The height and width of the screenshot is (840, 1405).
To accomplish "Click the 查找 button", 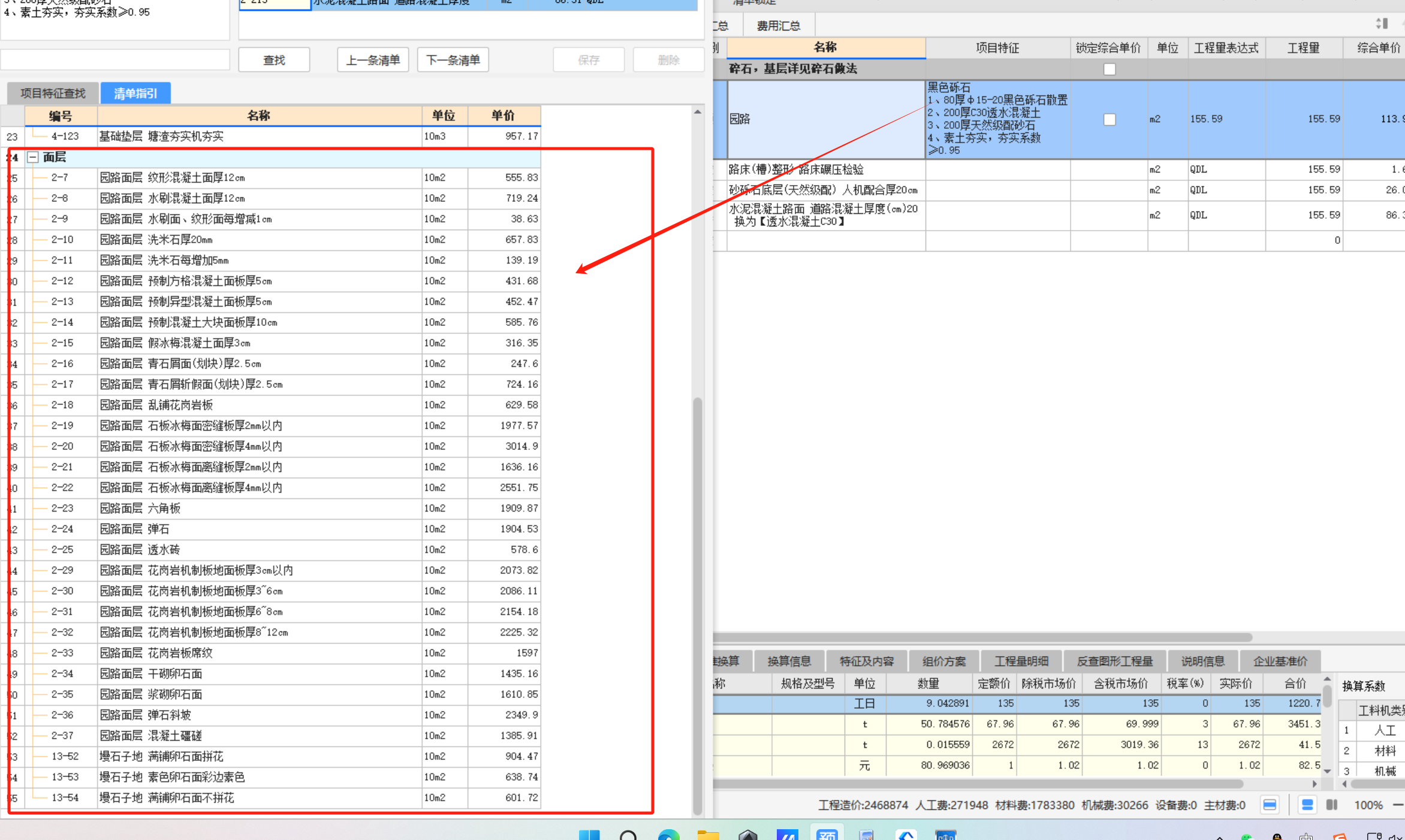I will (x=274, y=60).
